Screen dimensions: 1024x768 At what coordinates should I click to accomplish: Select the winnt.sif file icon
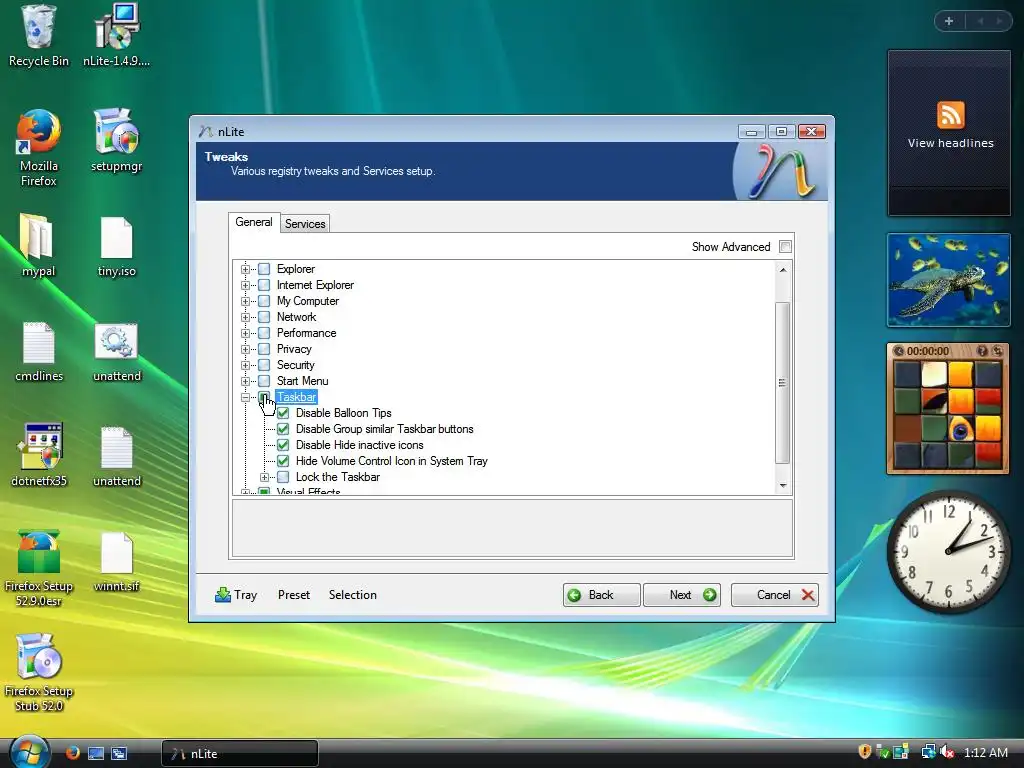pyautogui.click(x=116, y=562)
